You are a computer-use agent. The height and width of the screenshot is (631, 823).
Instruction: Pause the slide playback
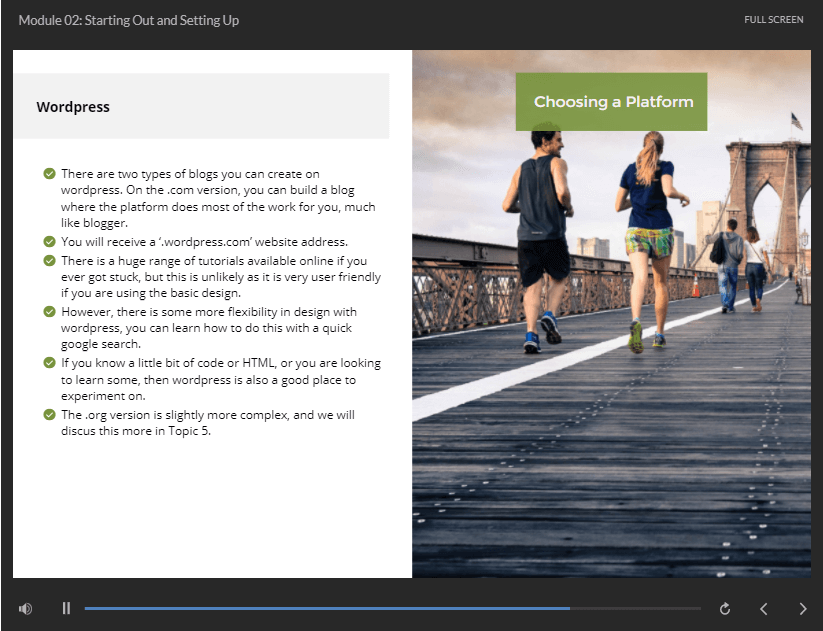pos(66,608)
